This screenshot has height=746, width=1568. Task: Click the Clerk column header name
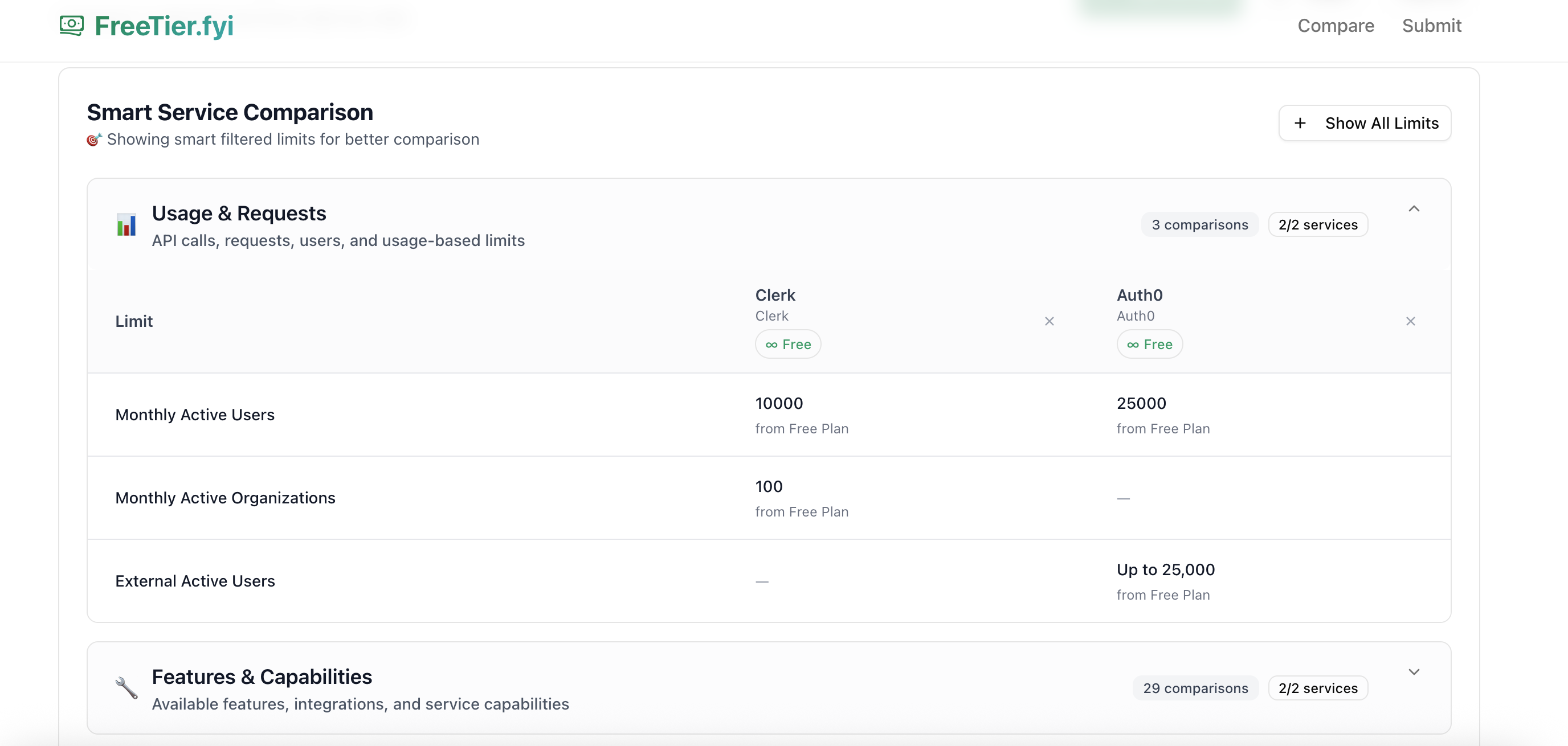pos(775,295)
